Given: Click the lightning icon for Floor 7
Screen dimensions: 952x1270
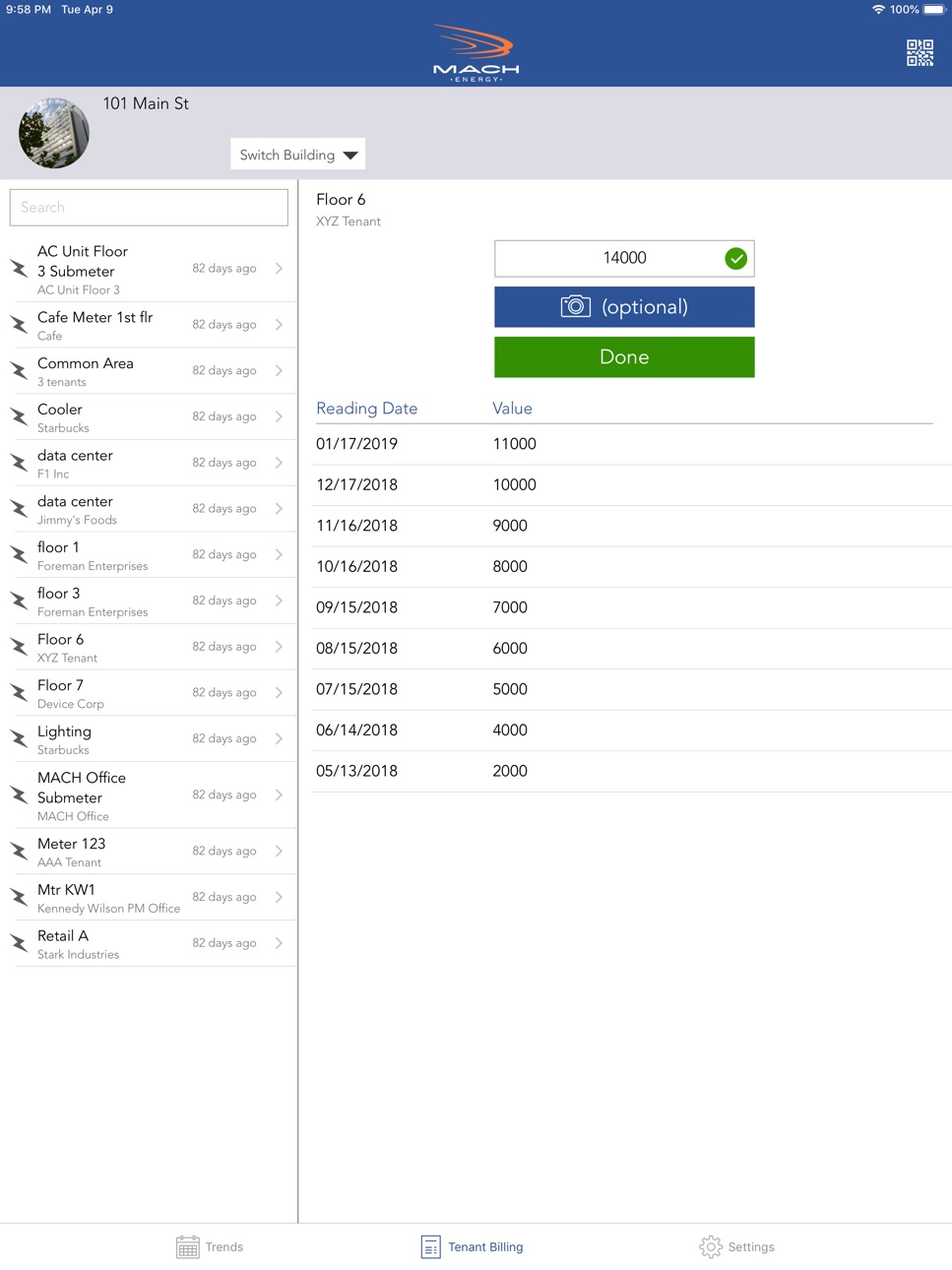Looking at the screenshot, I should 19,692.
